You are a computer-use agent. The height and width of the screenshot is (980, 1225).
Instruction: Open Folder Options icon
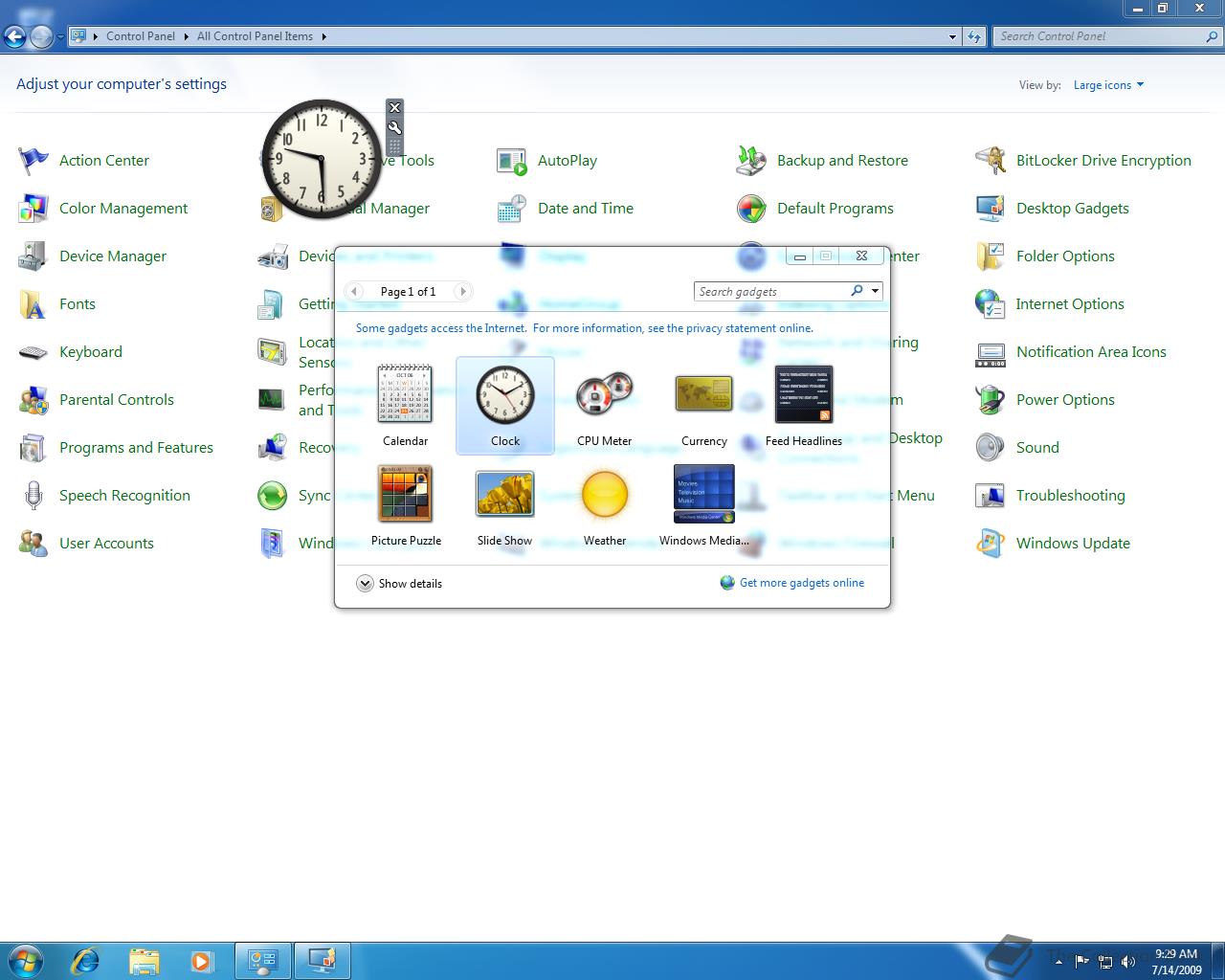point(991,256)
